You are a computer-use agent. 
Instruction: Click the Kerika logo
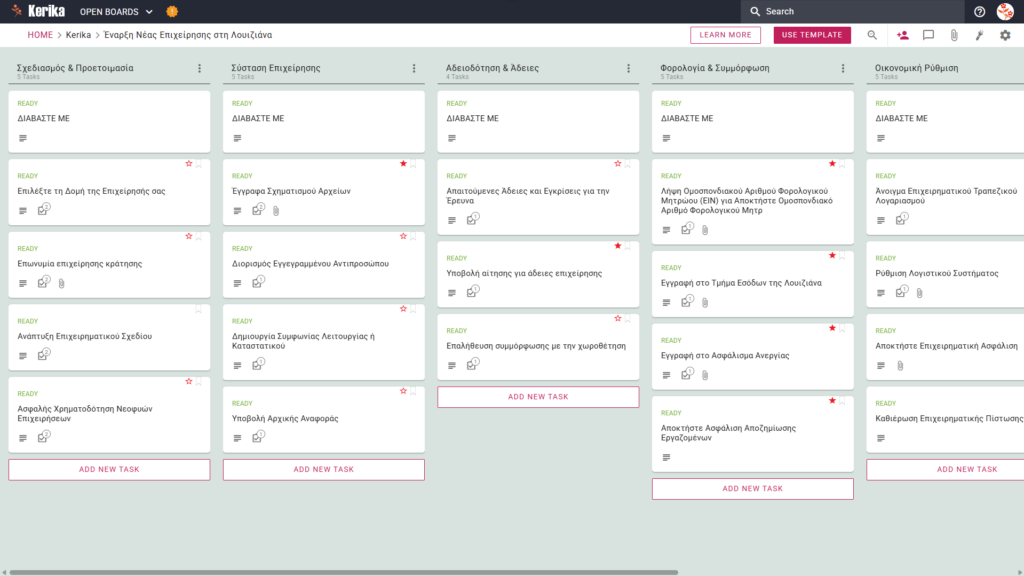coord(38,11)
